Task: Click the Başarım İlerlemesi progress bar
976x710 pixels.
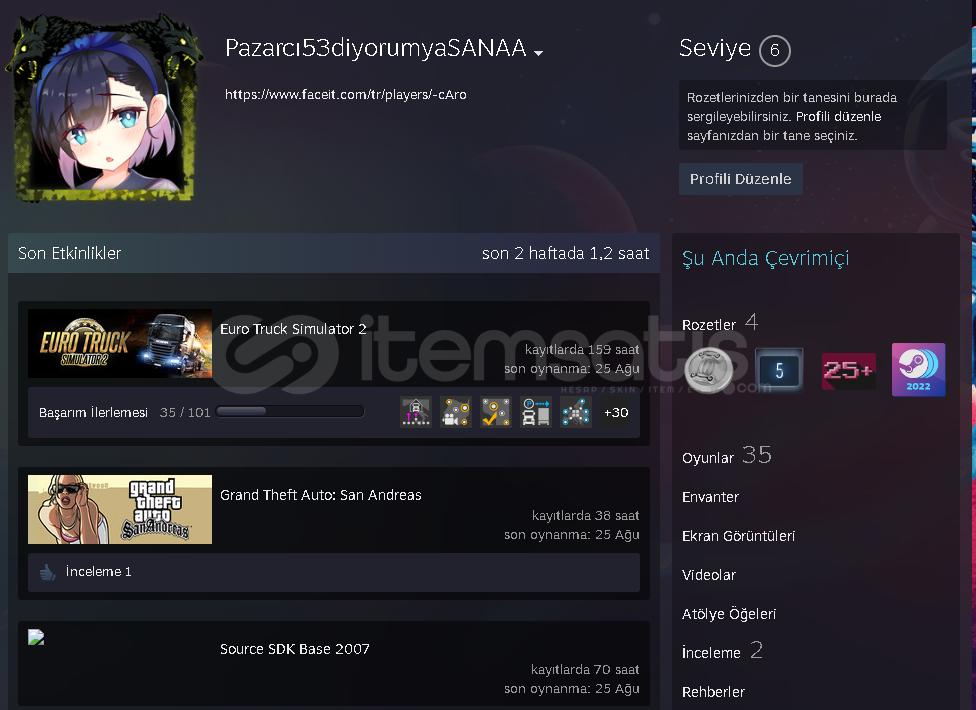Action: point(289,411)
